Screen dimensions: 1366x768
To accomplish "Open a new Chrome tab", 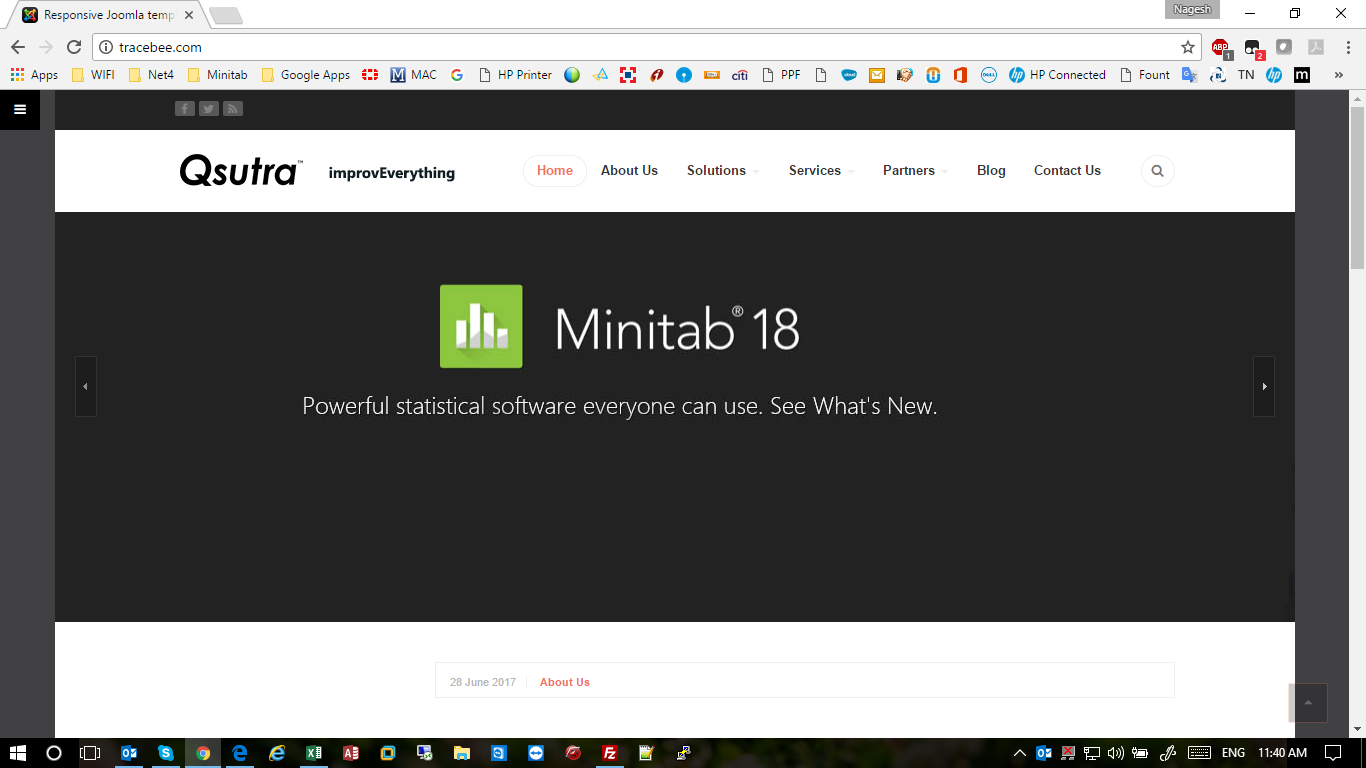I will (x=226, y=16).
